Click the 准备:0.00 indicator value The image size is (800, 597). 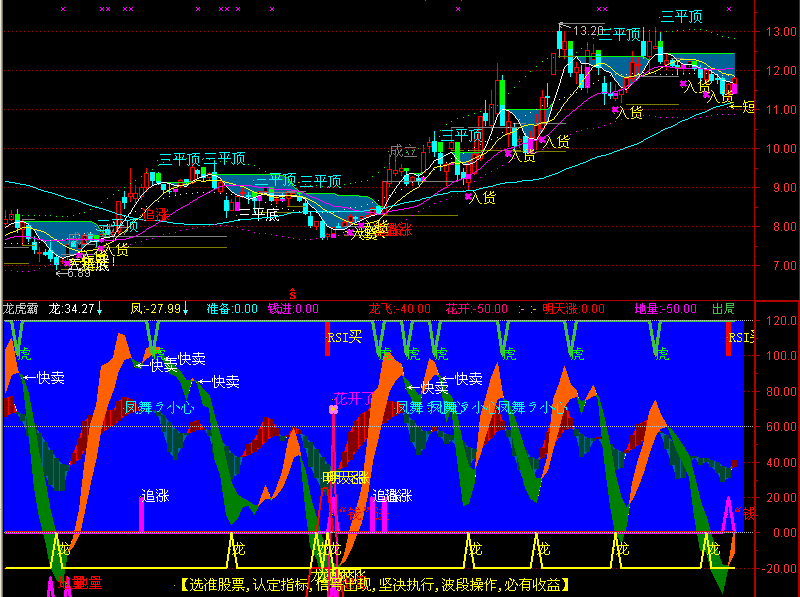pos(232,309)
